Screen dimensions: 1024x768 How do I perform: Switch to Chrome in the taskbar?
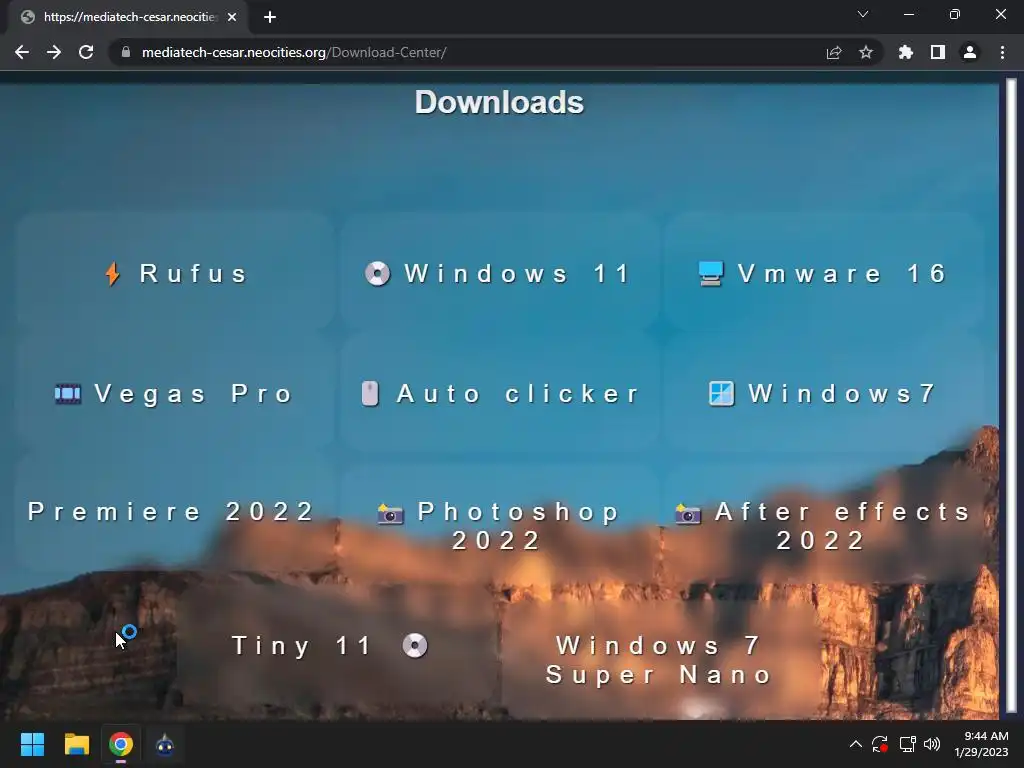pyautogui.click(x=121, y=744)
